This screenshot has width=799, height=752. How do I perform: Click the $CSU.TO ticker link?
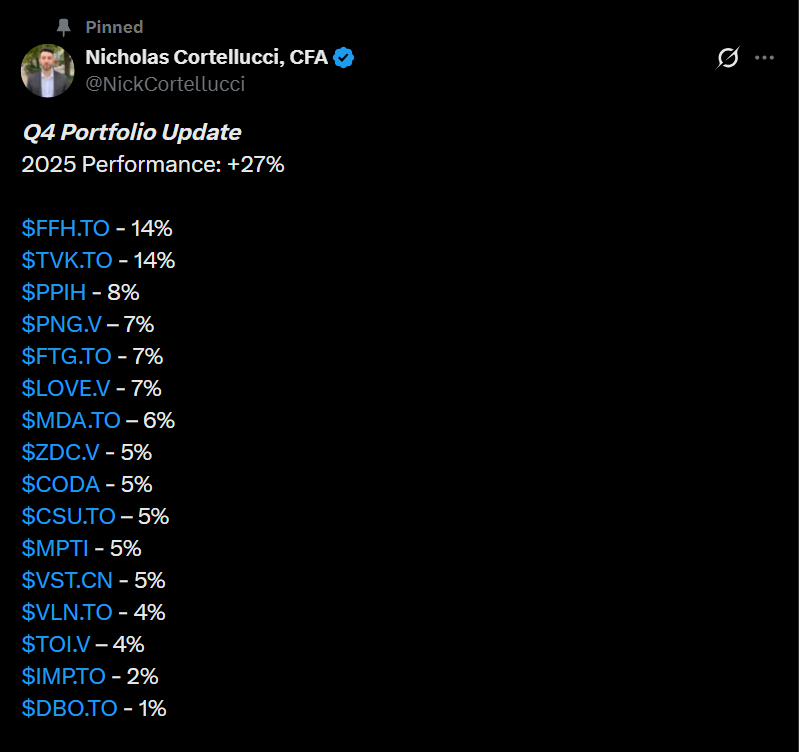pyautogui.click(x=68, y=516)
